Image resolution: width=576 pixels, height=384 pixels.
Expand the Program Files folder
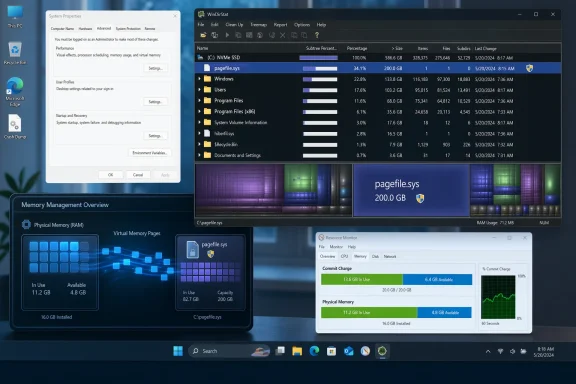(199, 100)
